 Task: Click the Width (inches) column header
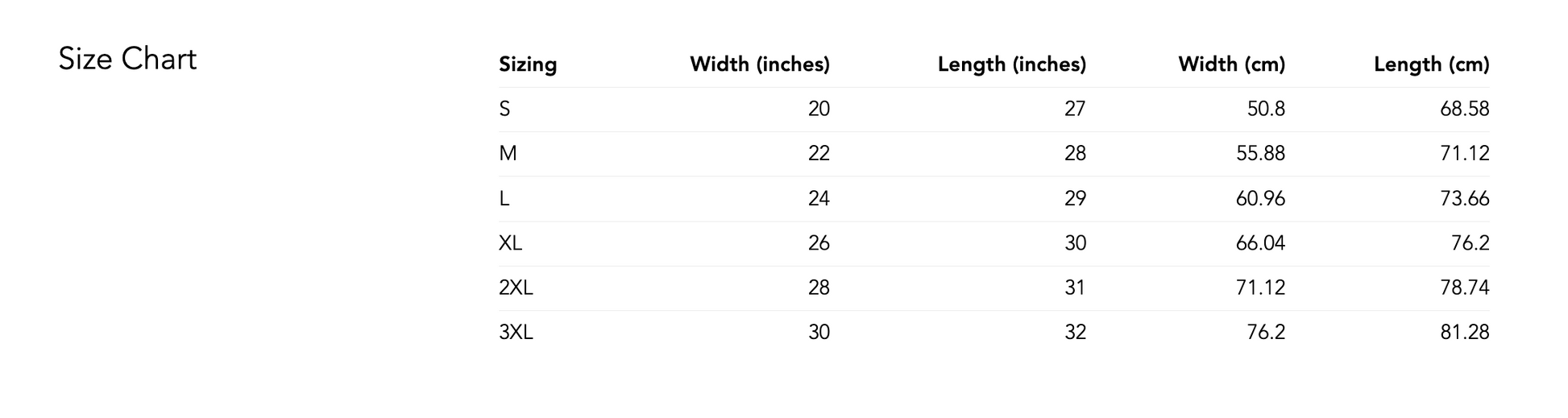coord(760,64)
